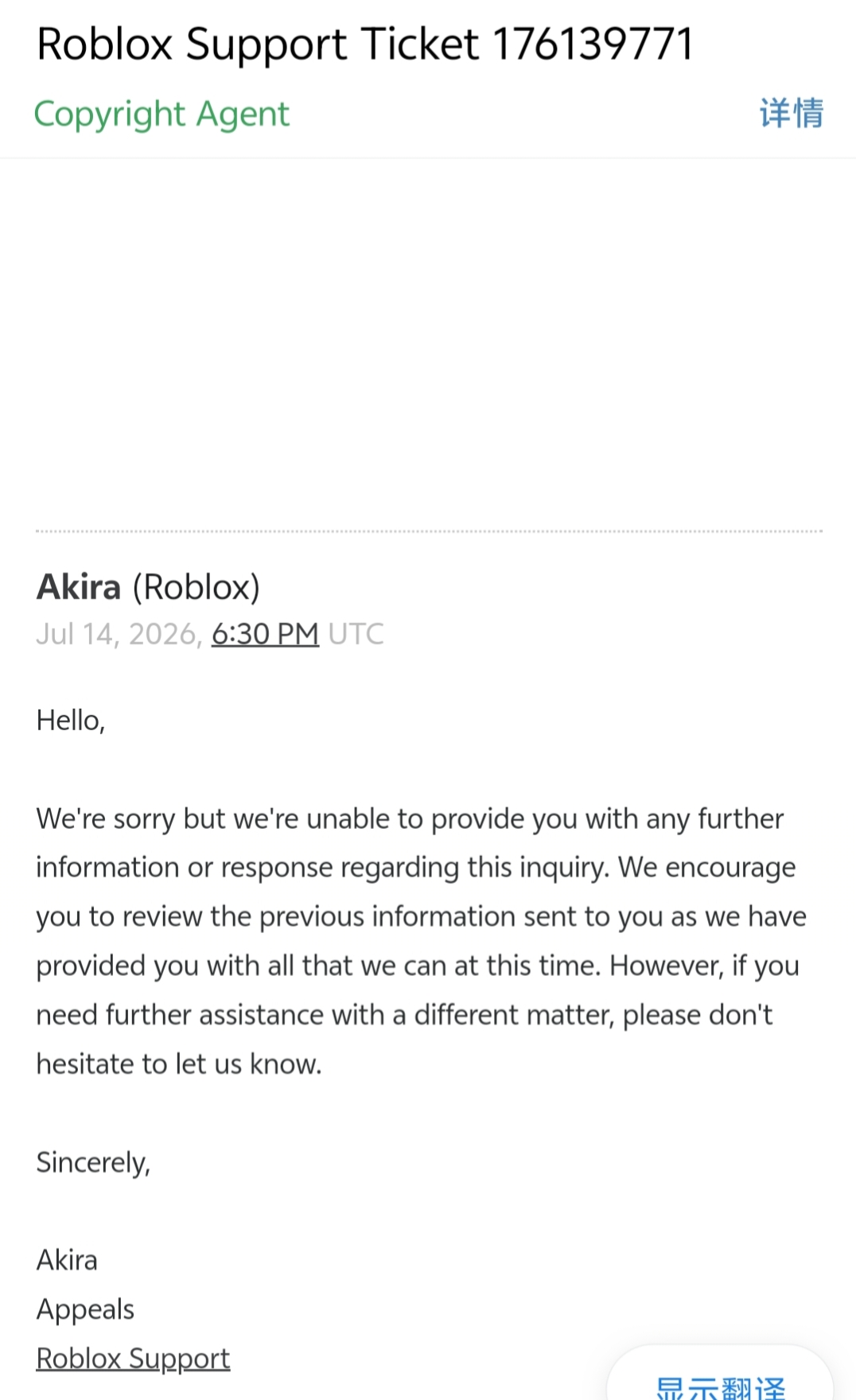Screen dimensions: 856x1400
Task: Tap the UTC timezone label
Action: pyautogui.click(x=356, y=634)
